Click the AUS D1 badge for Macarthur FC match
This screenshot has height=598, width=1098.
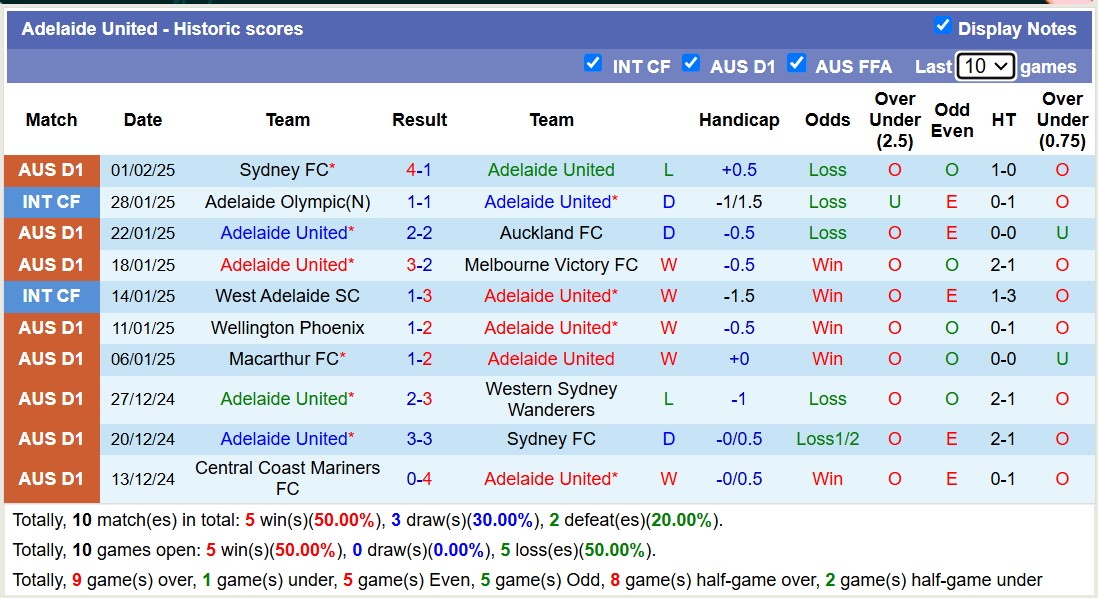click(x=51, y=359)
